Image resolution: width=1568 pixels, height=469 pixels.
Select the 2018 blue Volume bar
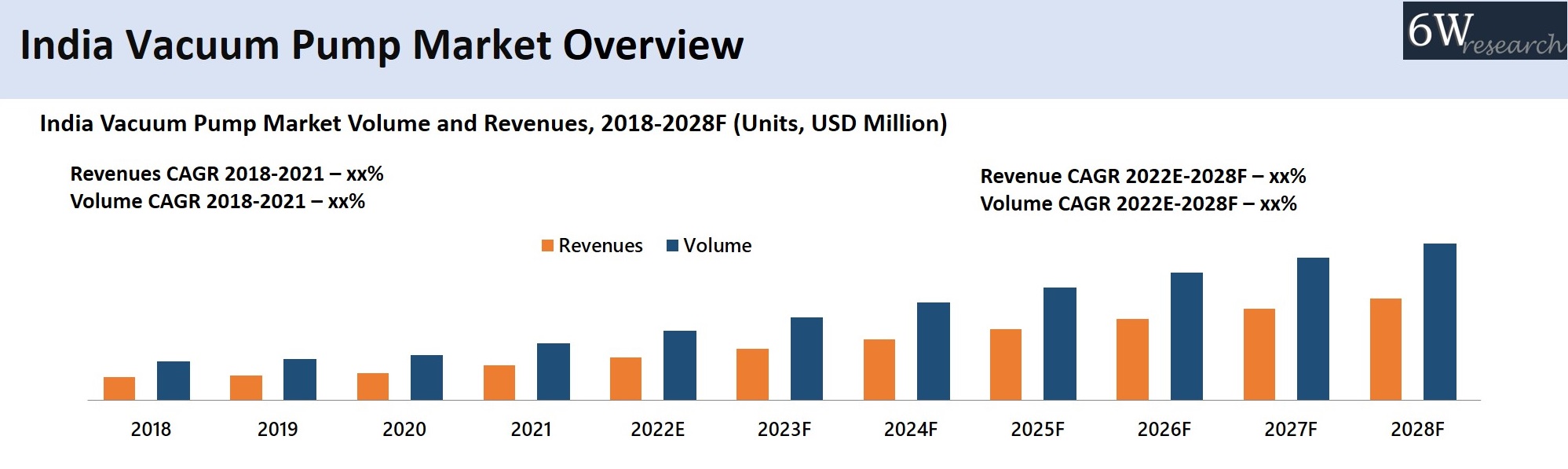pyautogui.click(x=173, y=381)
